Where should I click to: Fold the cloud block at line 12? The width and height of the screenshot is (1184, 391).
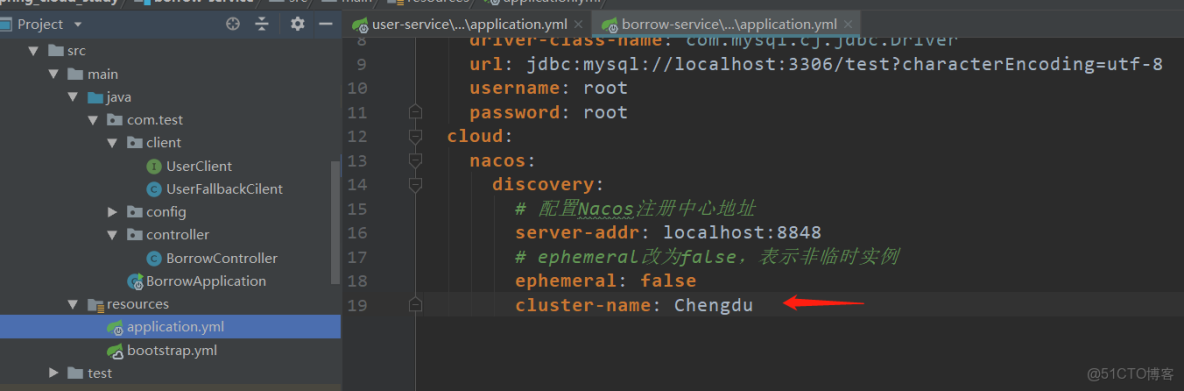click(415, 137)
